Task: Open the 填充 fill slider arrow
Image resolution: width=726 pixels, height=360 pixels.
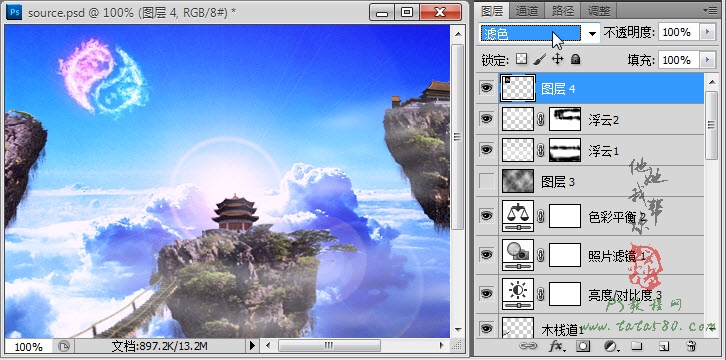Action: [x=707, y=60]
